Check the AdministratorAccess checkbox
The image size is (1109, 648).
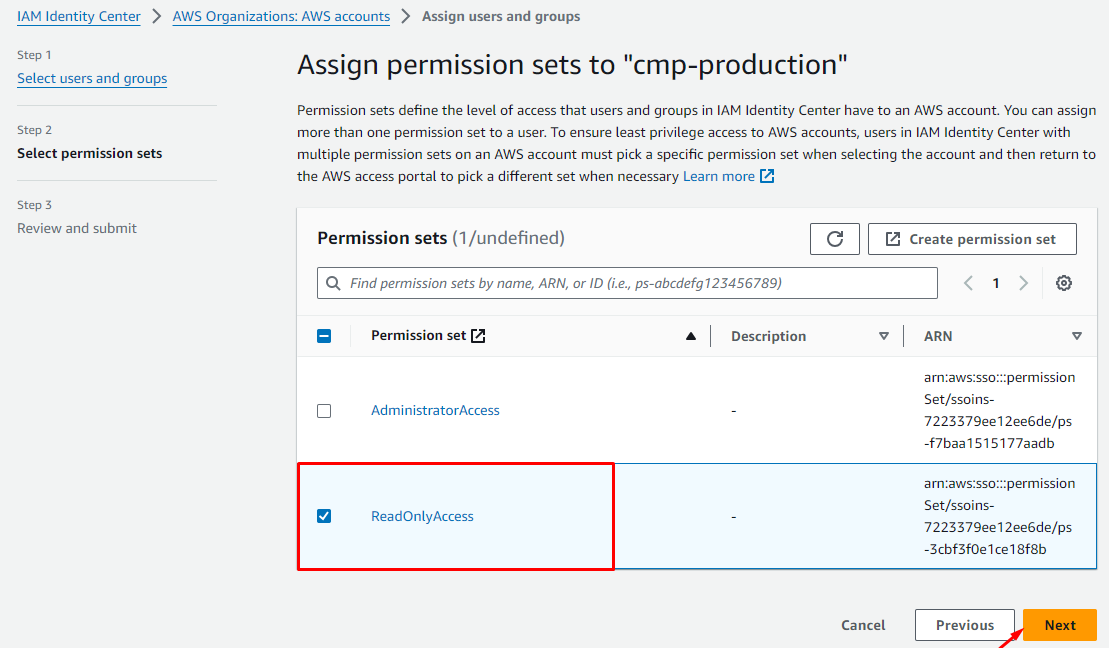pos(324,411)
